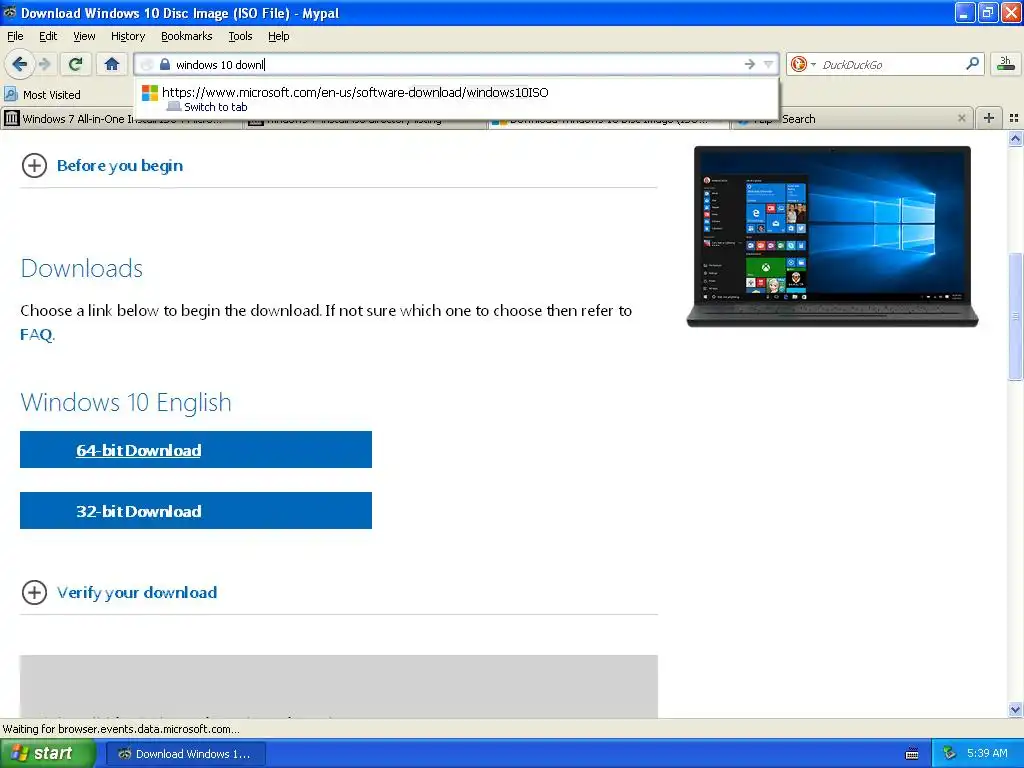1024x768 pixels.
Task: Close the Search tab
Action: pyautogui.click(x=961, y=118)
